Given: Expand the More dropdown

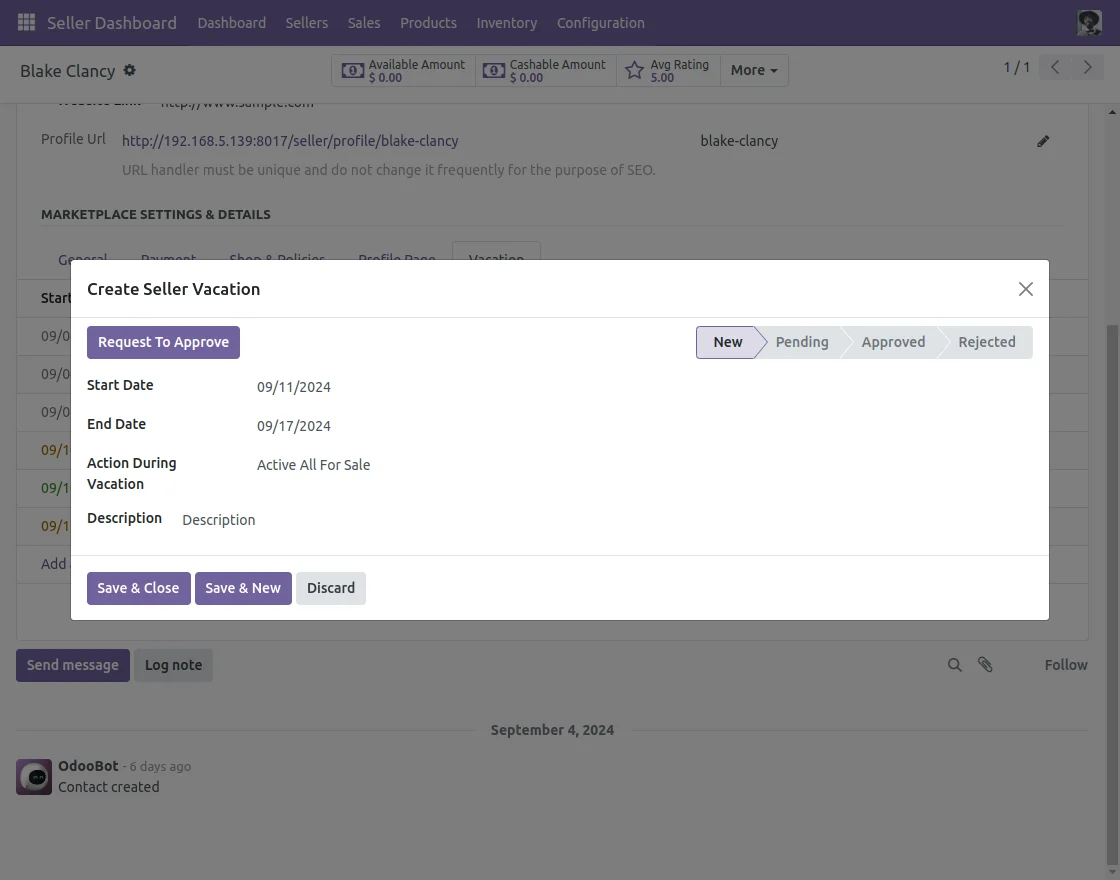Looking at the screenshot, I should click(x=754, y=70).
